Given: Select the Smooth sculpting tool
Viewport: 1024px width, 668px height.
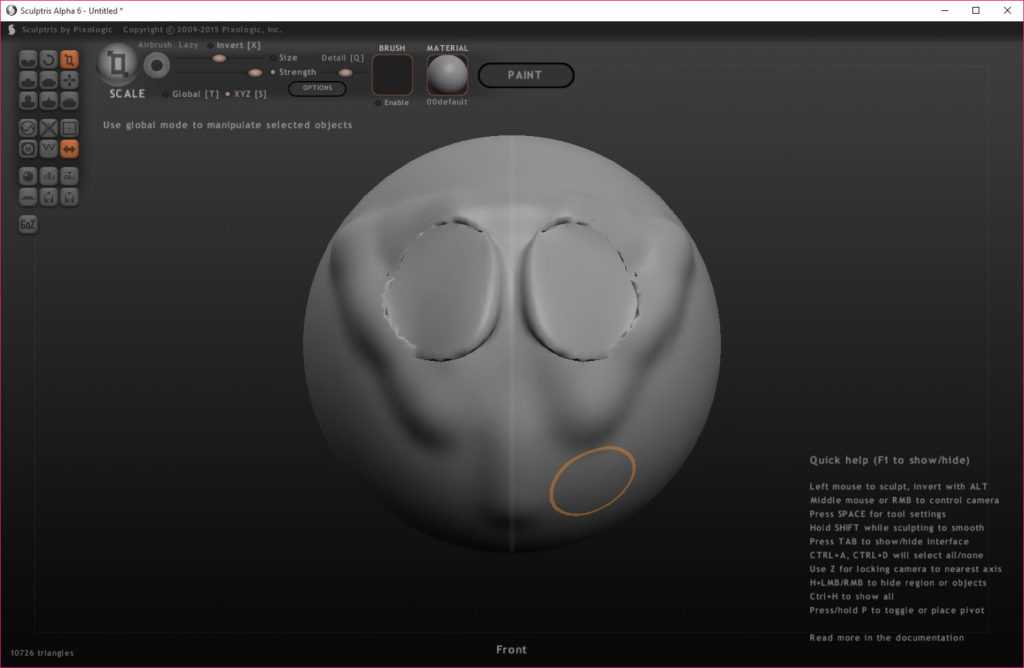Looking at the screenshot, I should pyautogui.click(x=69, y=101).
